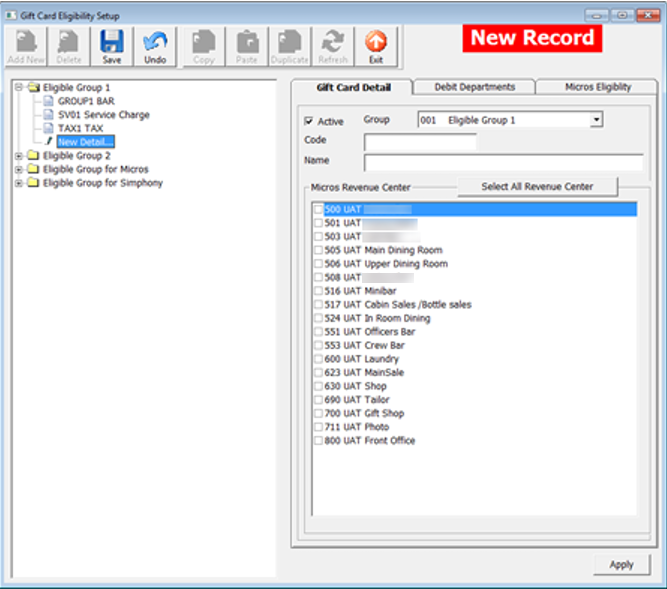
Task: Click the Copy toolbar icon
Action: tap(204, 41)
